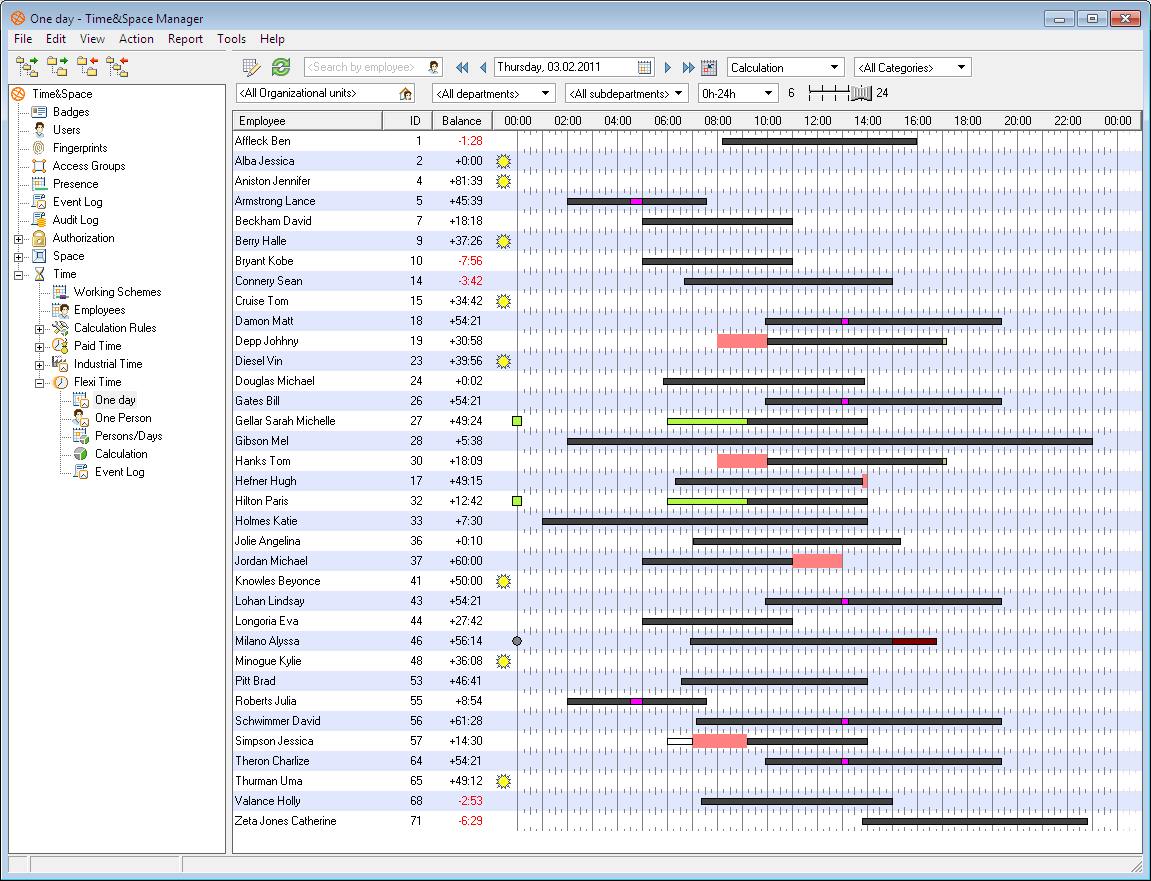Select Calculation under Flexi Time
This screenshot has width=1151, height=881.
pos(121,454)
